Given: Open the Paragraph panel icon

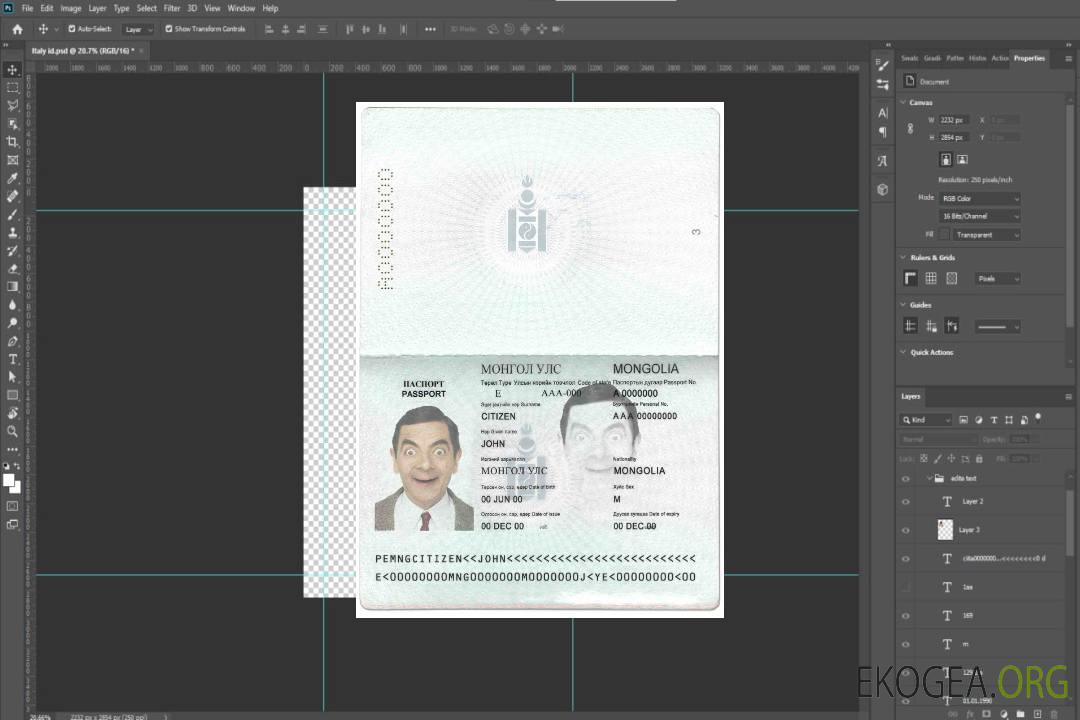Looking at the screenshot, I should (883, 132).
